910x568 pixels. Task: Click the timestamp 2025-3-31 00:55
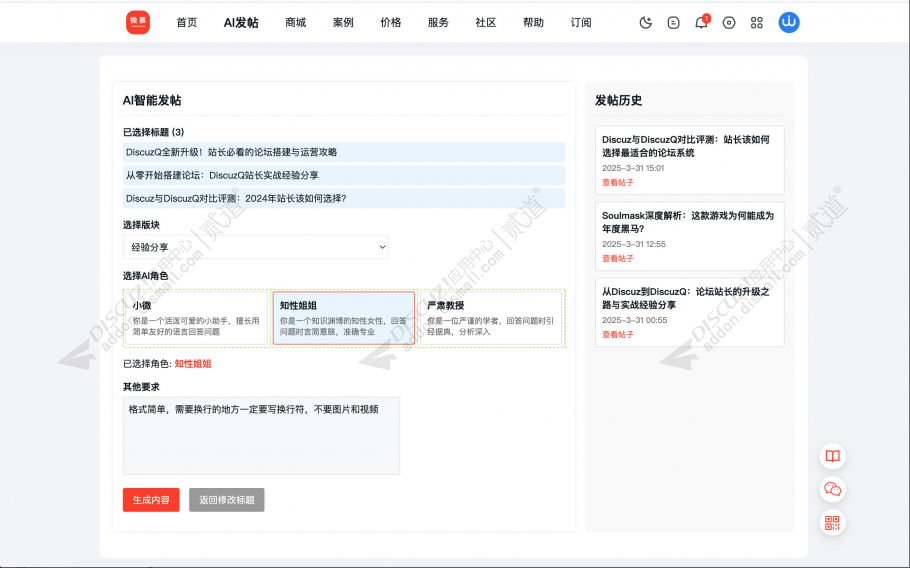pos(634,320)
